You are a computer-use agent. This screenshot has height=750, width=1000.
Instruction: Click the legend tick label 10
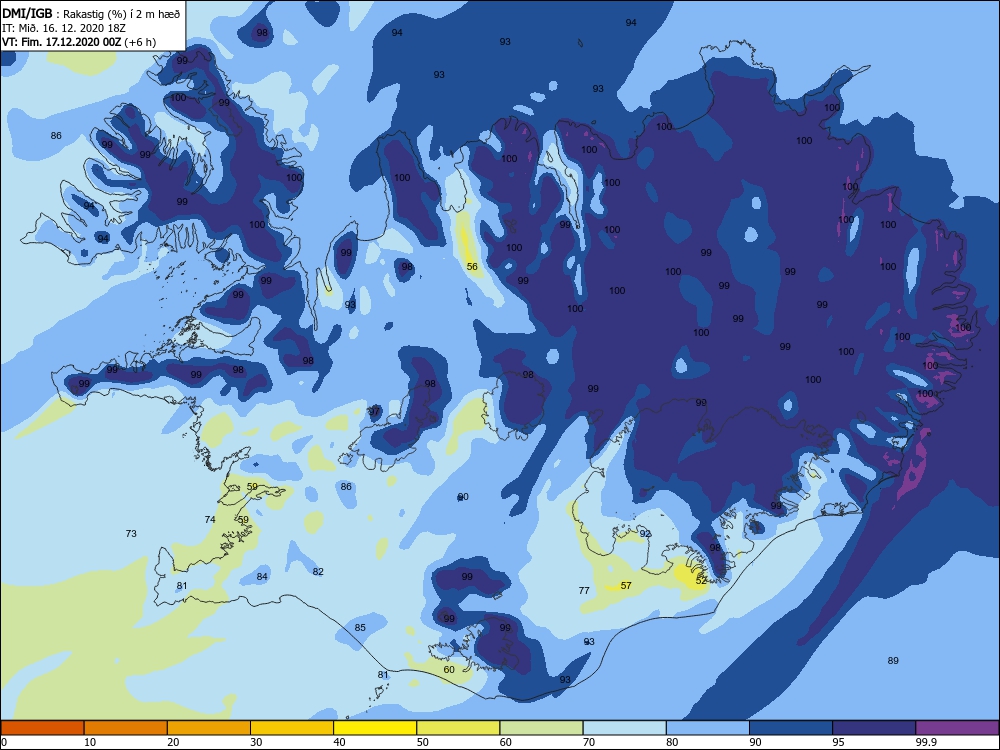coord(90,742)
